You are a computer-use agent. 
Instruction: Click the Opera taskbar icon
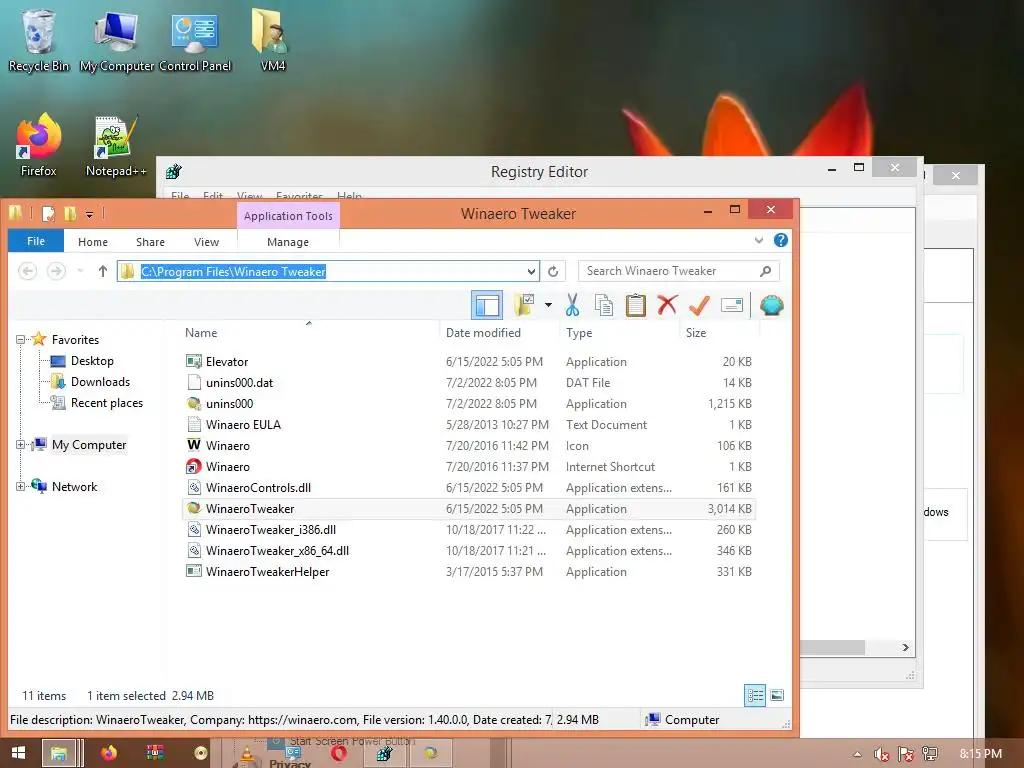338,754
